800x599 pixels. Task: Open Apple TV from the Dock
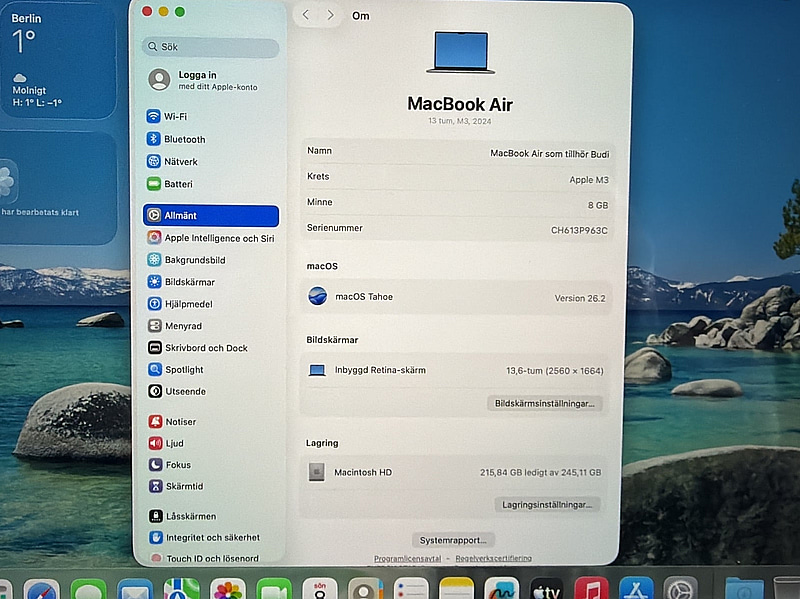pyautogui.click(x=546, y=590)
